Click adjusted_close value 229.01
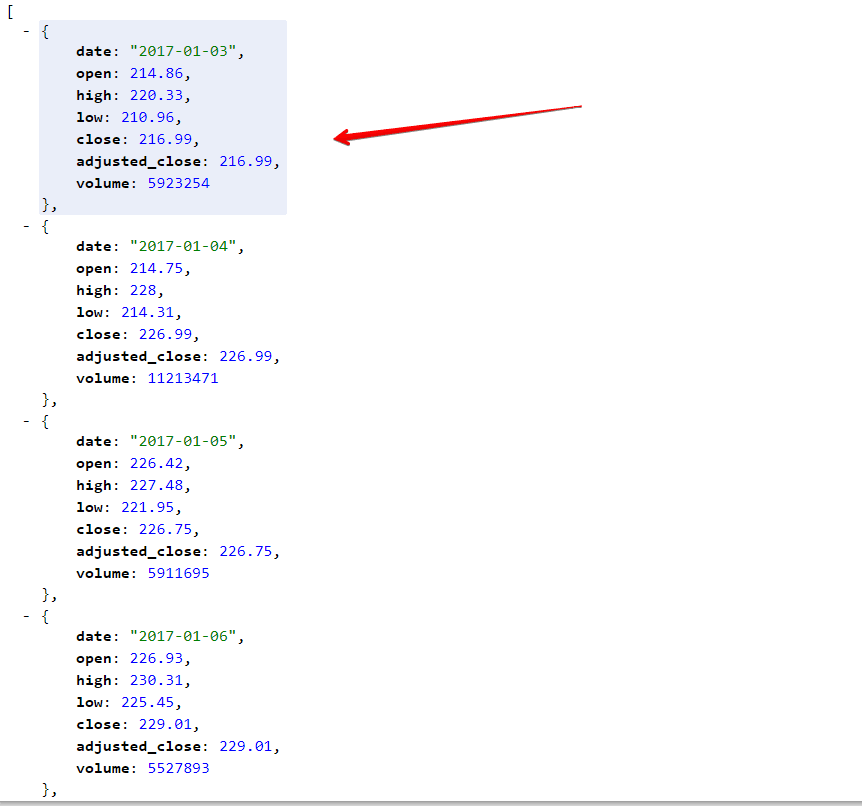 (246, 746)
